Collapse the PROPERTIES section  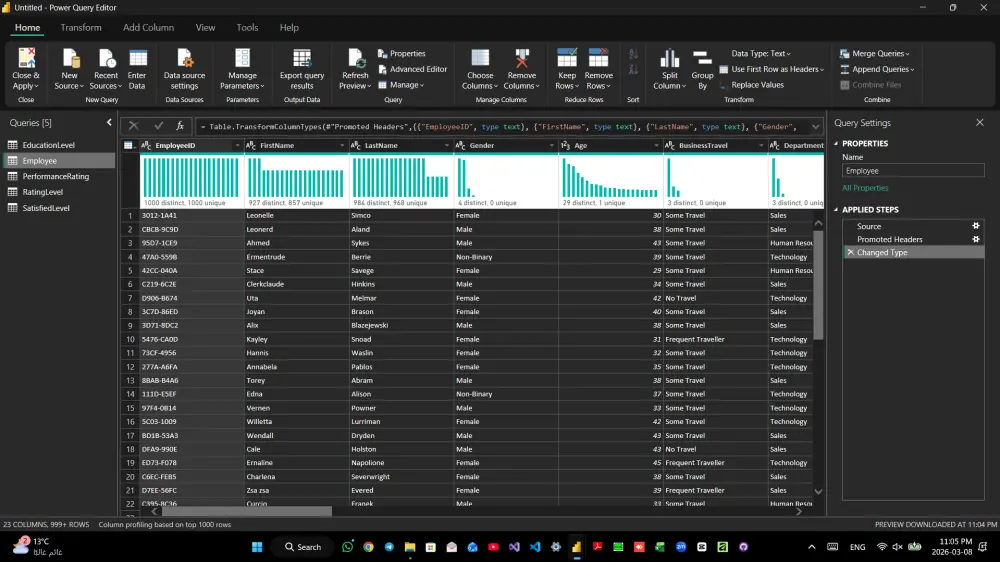[836, 144]
